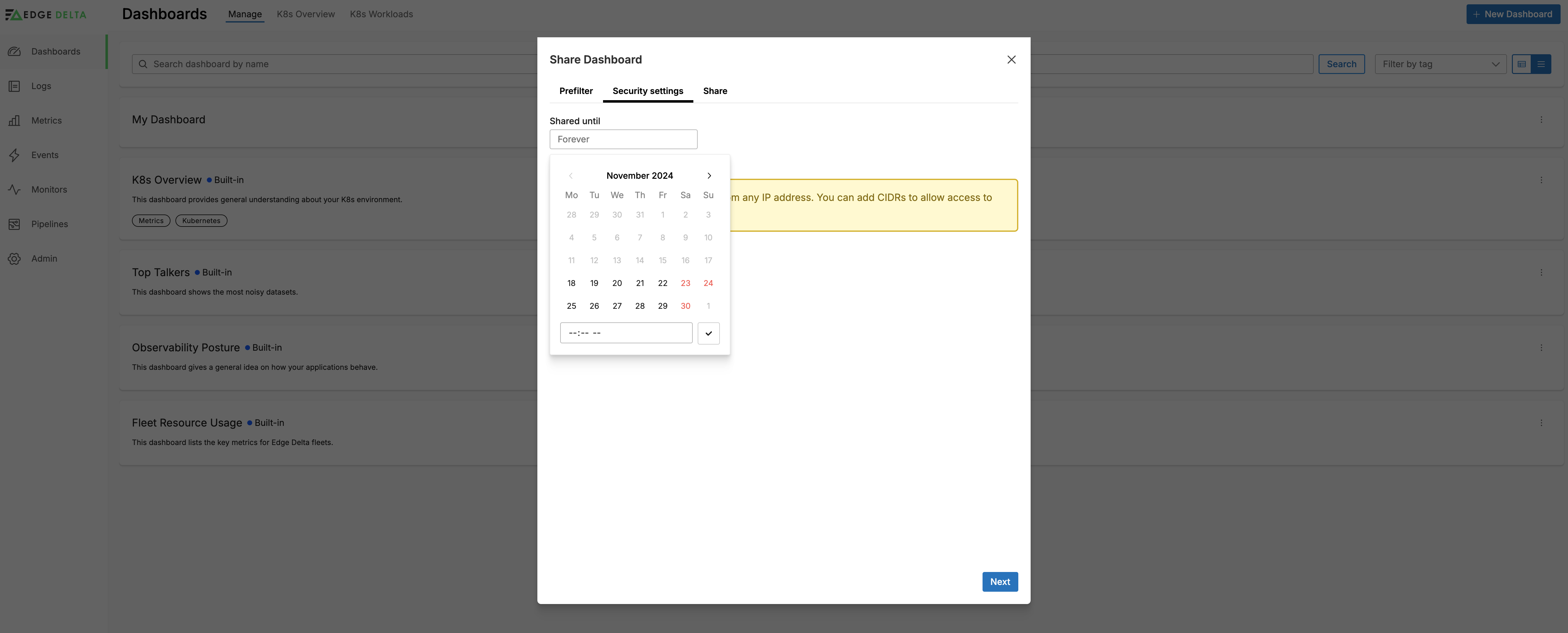Open the Events lightning icon
This screenshot has height=633, width=1568.
point(14,155)
